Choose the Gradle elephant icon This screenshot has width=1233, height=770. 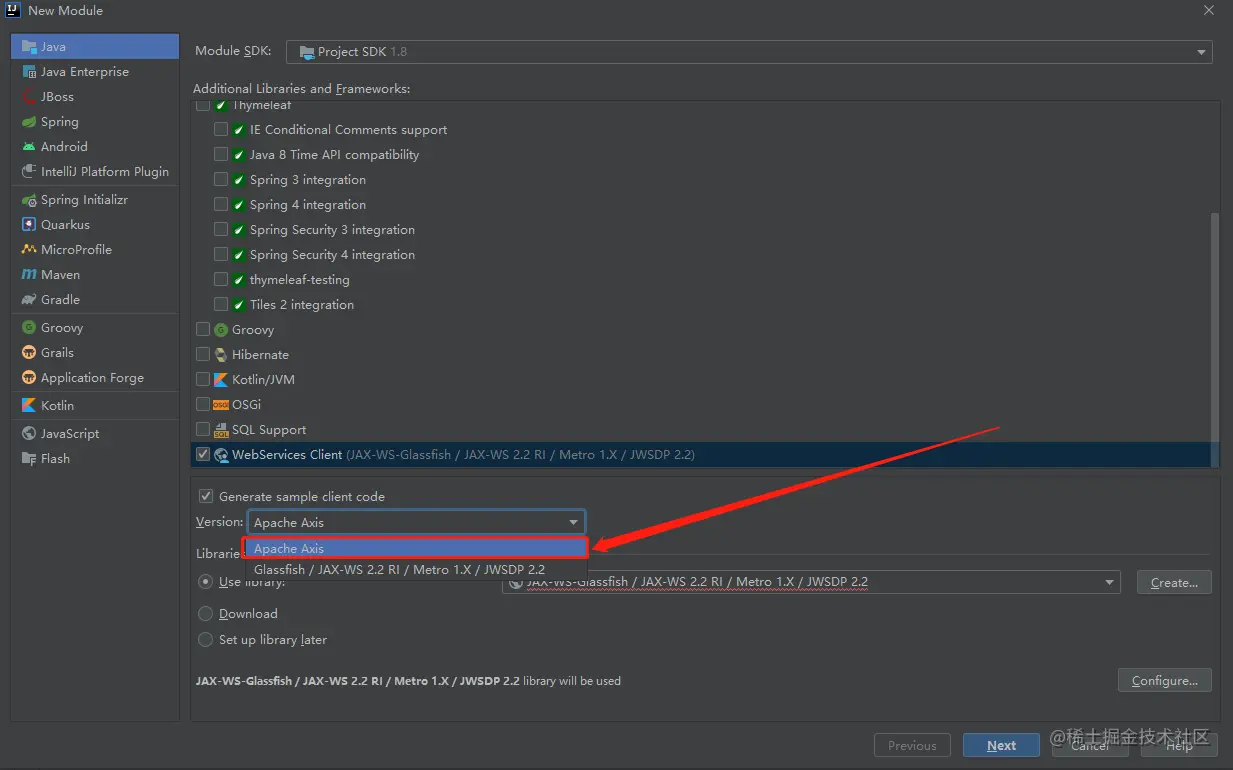29,300
